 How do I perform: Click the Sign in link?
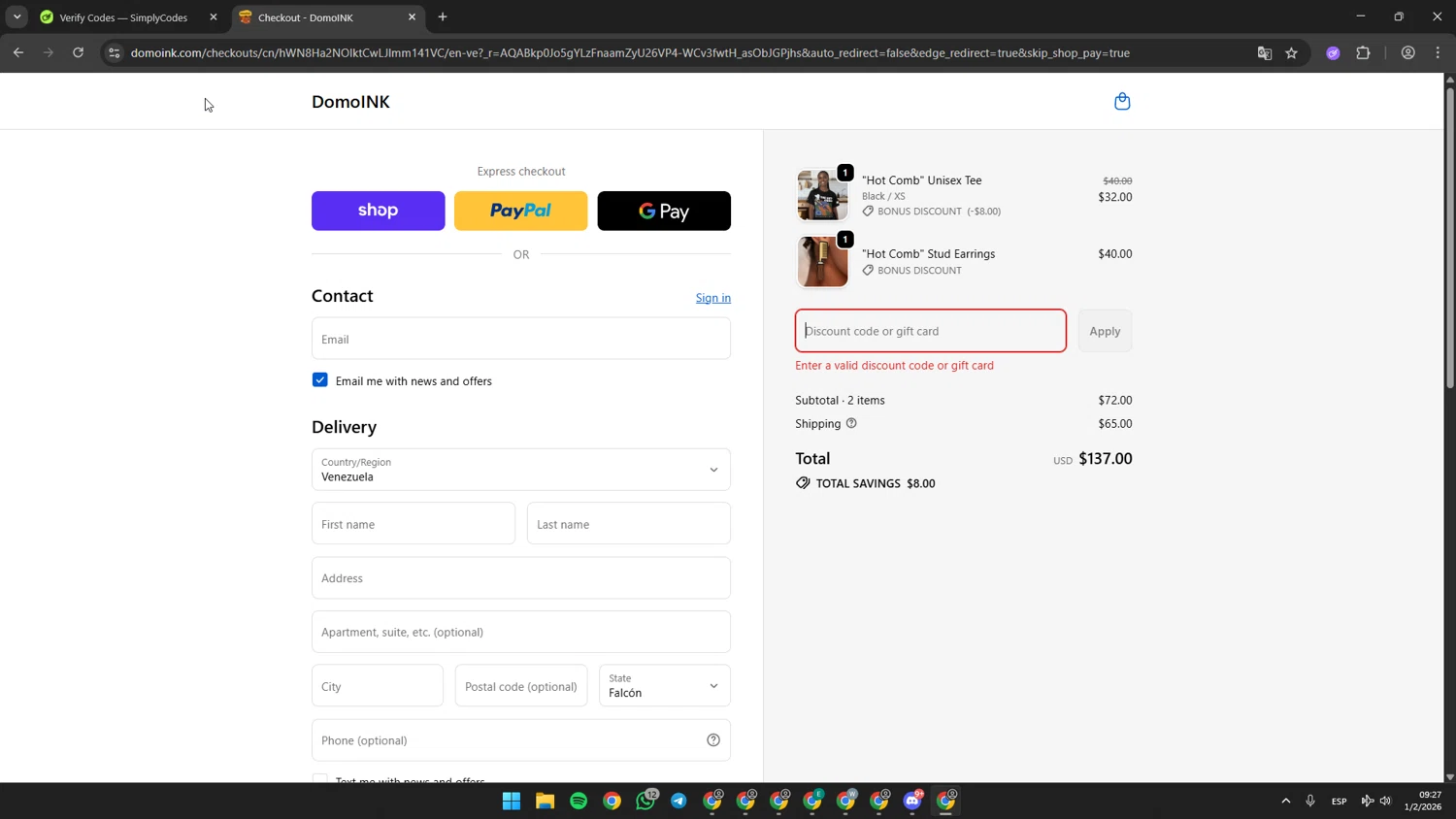[x=713, y=298]
